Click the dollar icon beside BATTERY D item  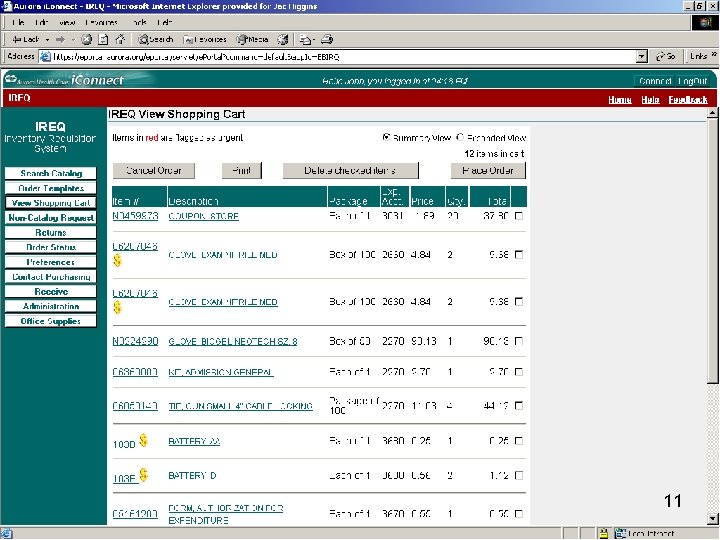click(143, 474)
